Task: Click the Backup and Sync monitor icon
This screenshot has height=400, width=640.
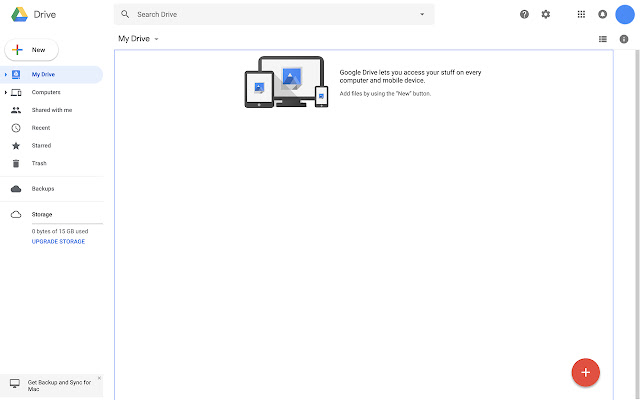Action: tap(15, 384)
